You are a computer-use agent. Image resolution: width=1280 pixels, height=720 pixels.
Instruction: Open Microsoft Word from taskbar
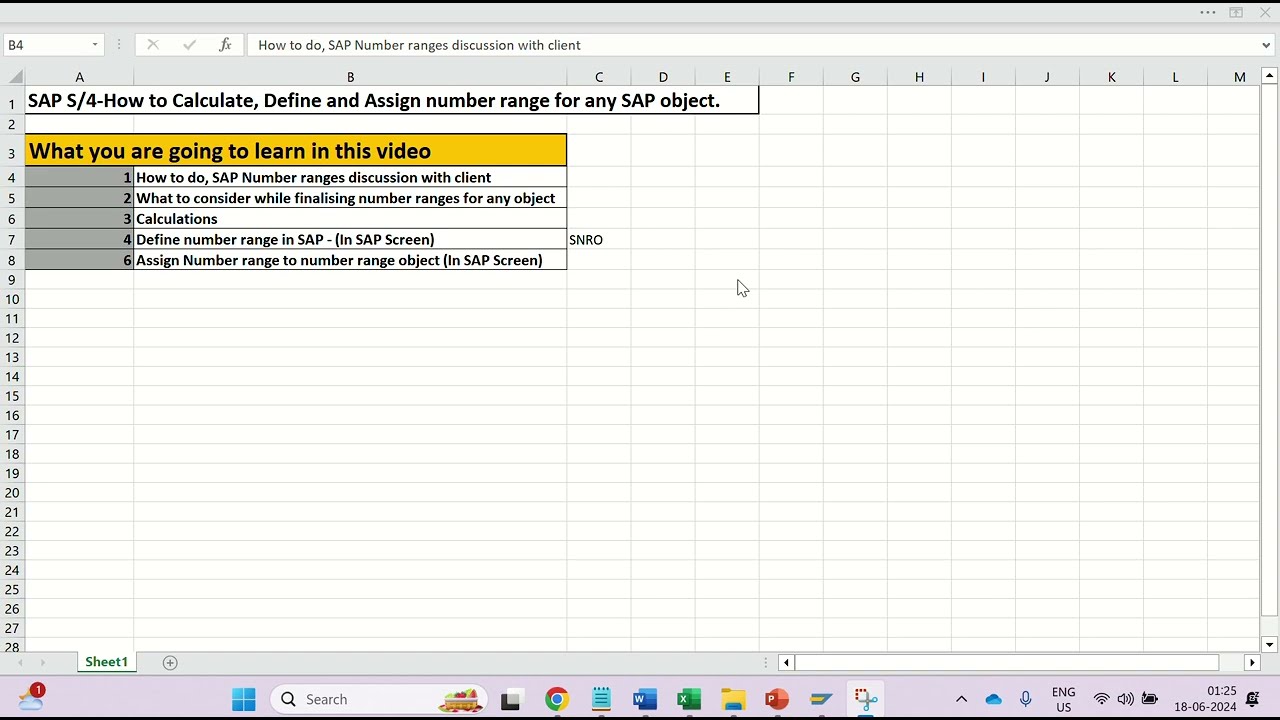[x=645, y=699]
